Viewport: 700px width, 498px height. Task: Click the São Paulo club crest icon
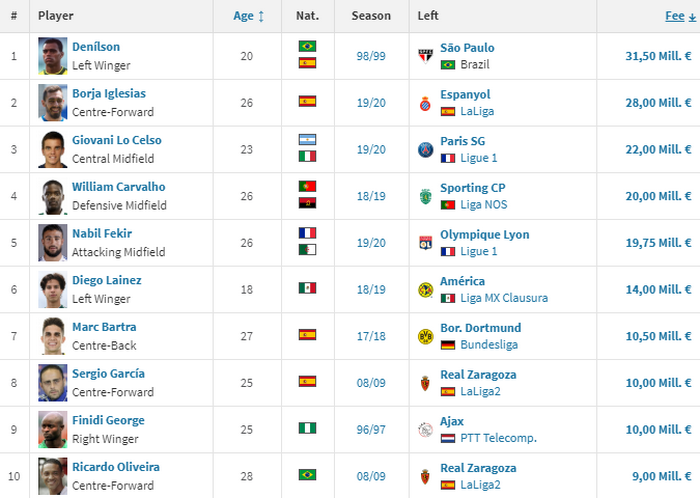[425, 56]
